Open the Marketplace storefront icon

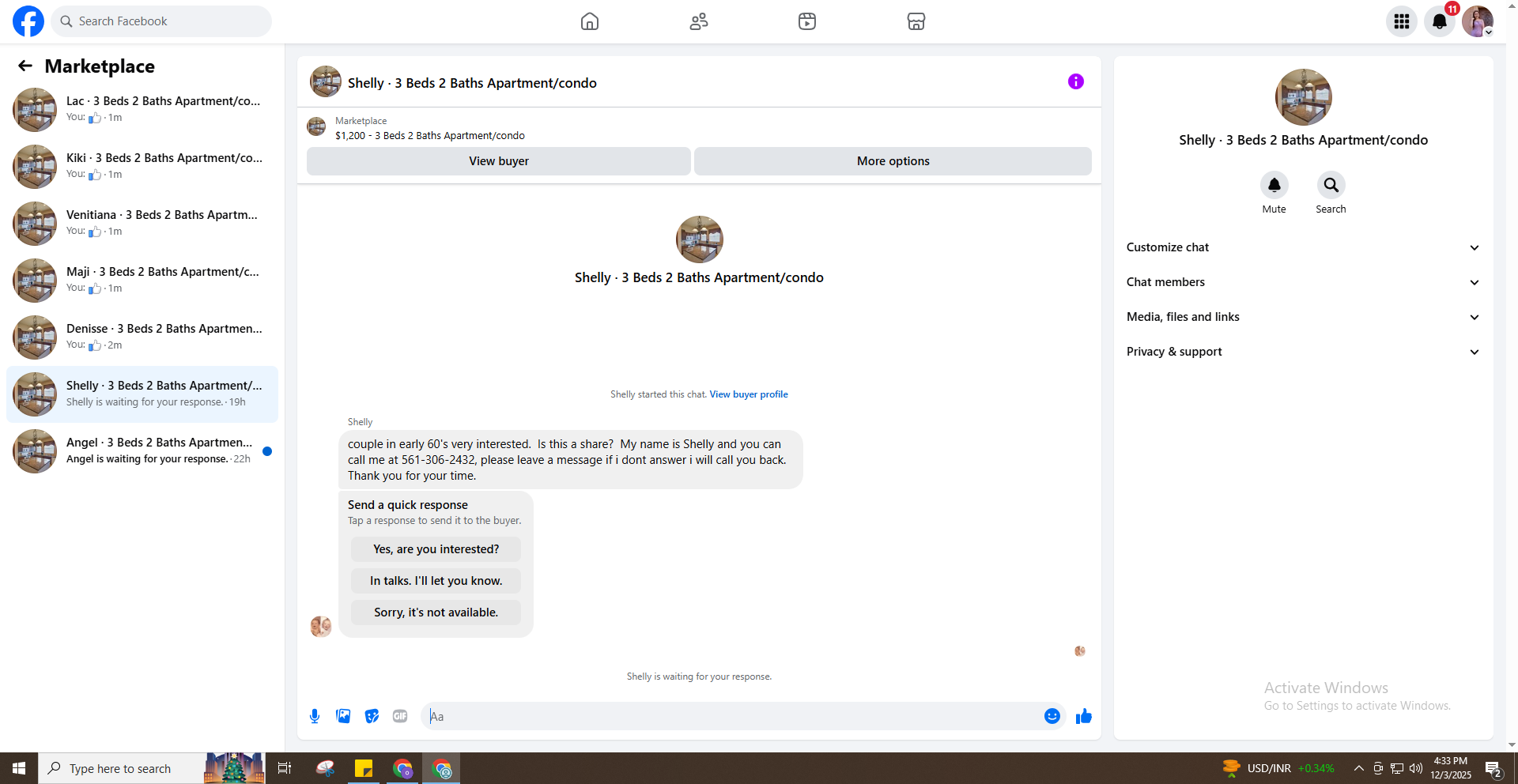tap(916, 21)
